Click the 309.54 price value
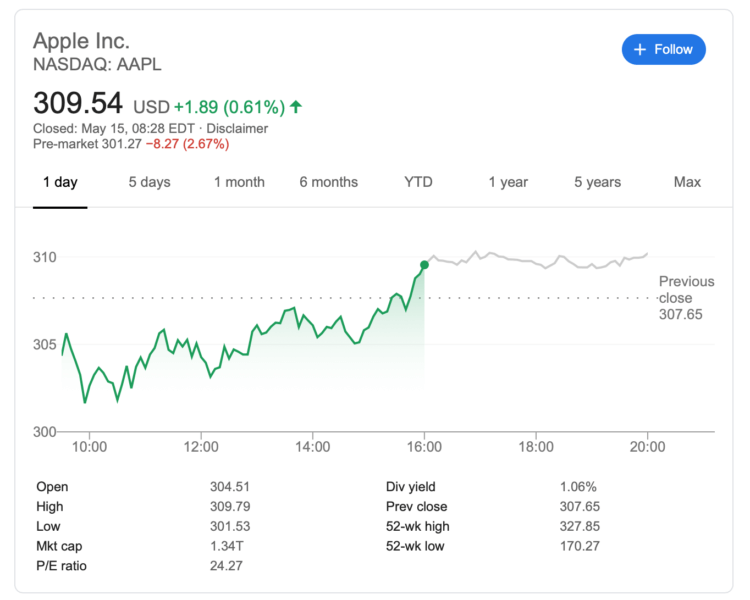This screenshot has height=600, width=750. (x=77, y=103)
